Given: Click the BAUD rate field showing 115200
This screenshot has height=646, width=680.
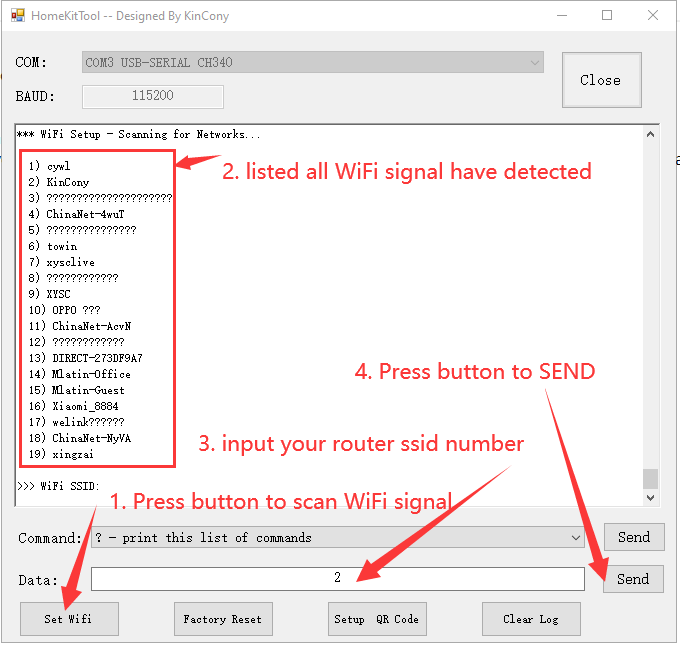Looking at the screenshot, I should click(x=152, y=97).
